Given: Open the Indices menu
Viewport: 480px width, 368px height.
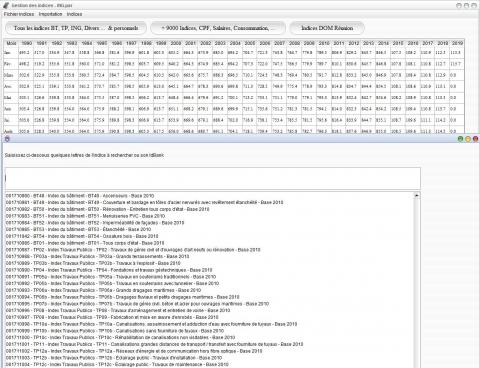Looking at the screenshot, I should pyautogui.click(x=74, y=14).
